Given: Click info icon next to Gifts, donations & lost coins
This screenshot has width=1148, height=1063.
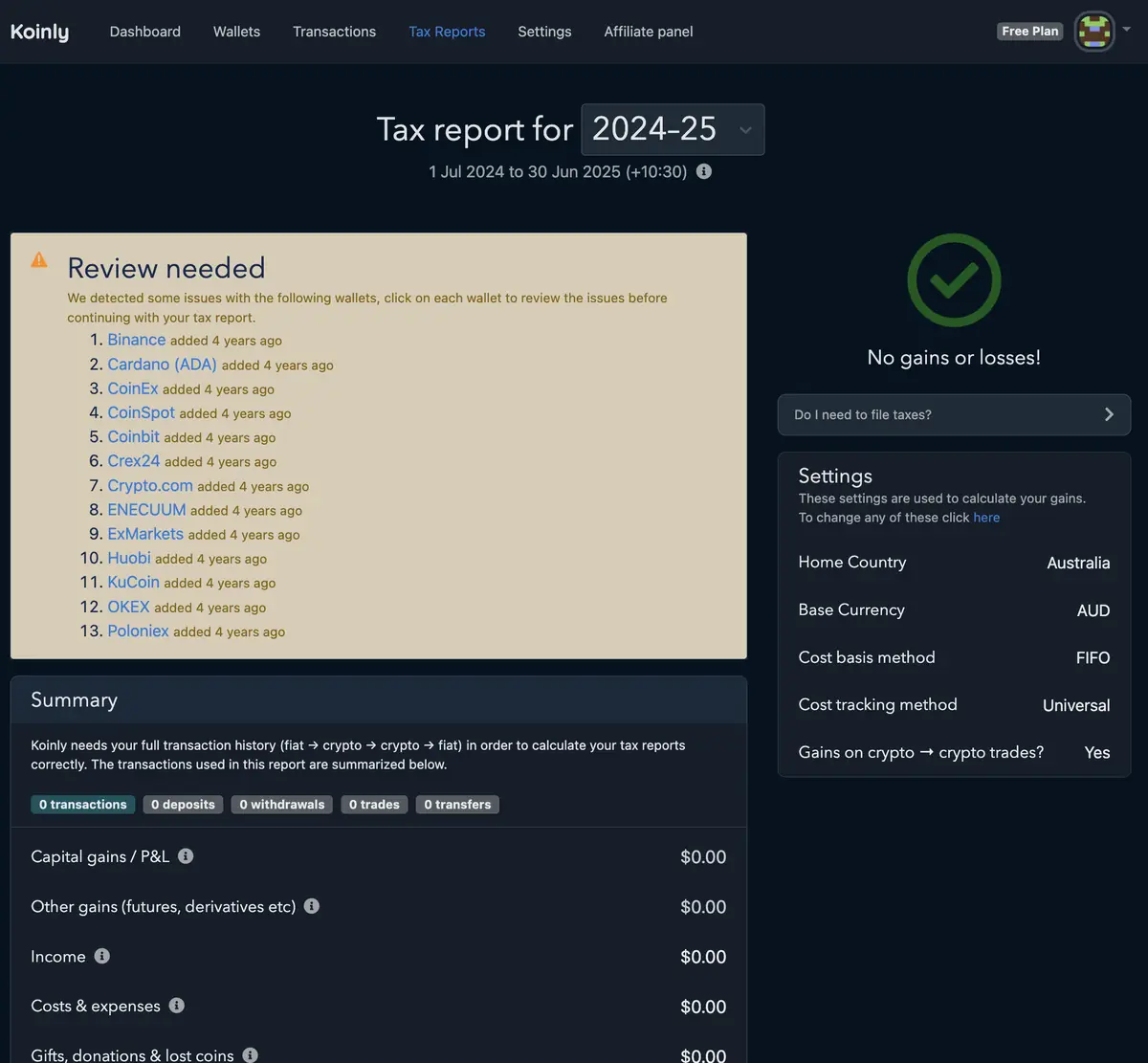Looking at the screenshot, I should tap(251, 1054).
